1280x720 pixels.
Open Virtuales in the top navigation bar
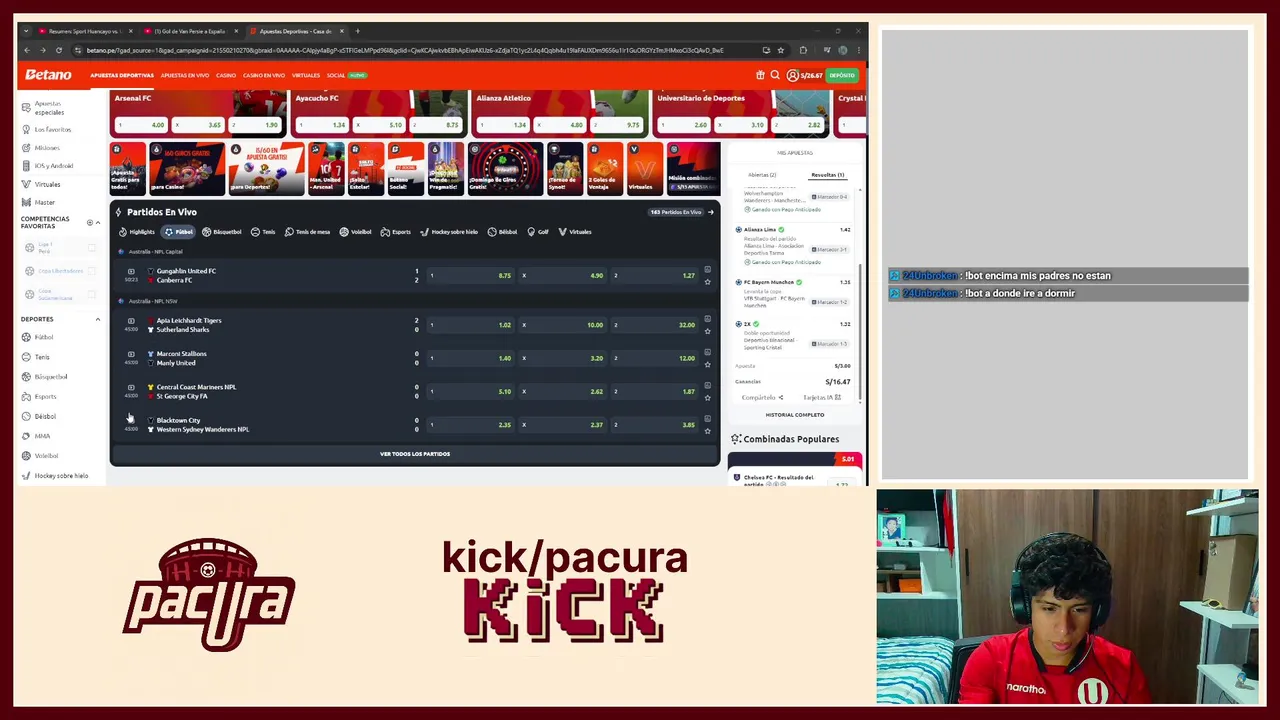[306, 75]
